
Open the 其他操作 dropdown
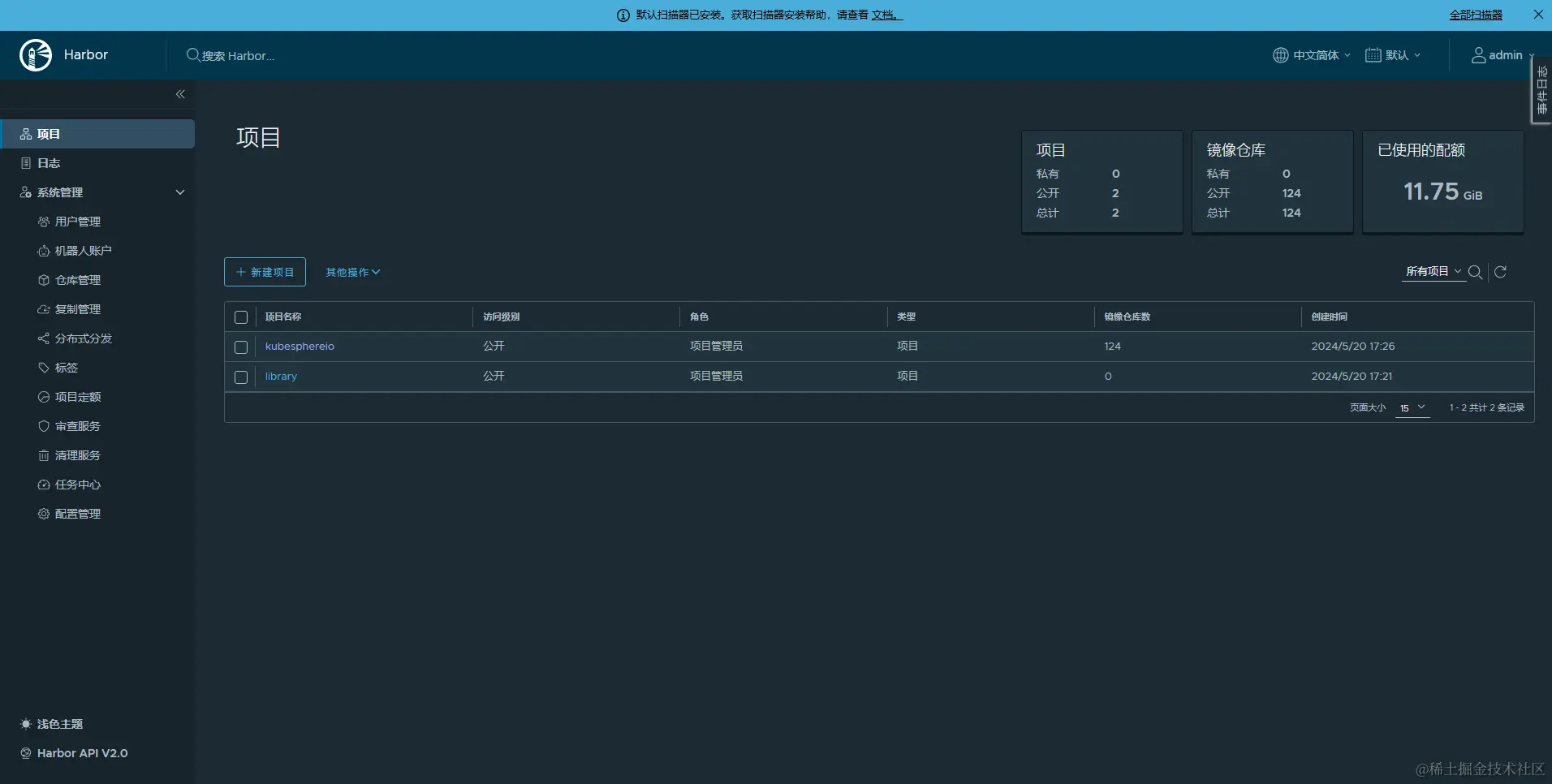353,272
